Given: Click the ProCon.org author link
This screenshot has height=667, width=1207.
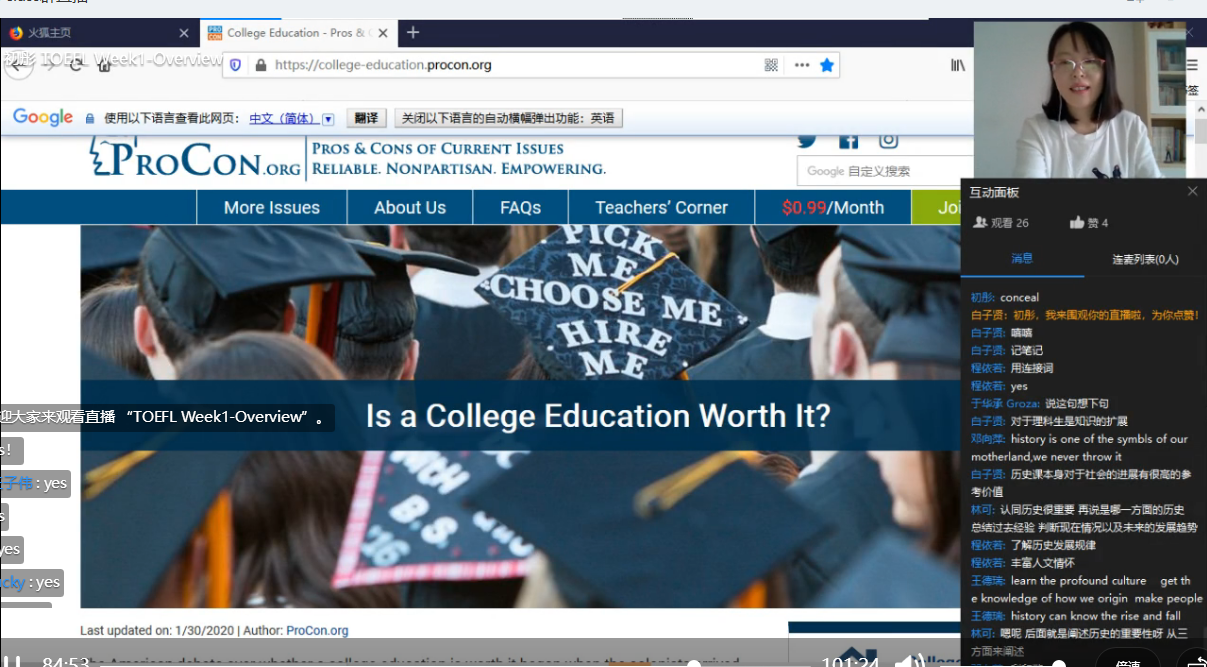Looking at the screenshot, I should [317, 631].
